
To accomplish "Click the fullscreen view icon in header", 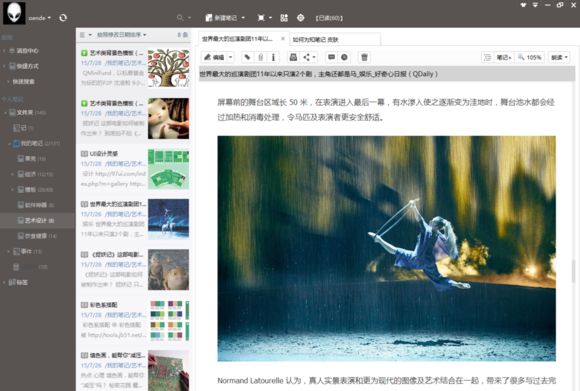I will point(261,18).
